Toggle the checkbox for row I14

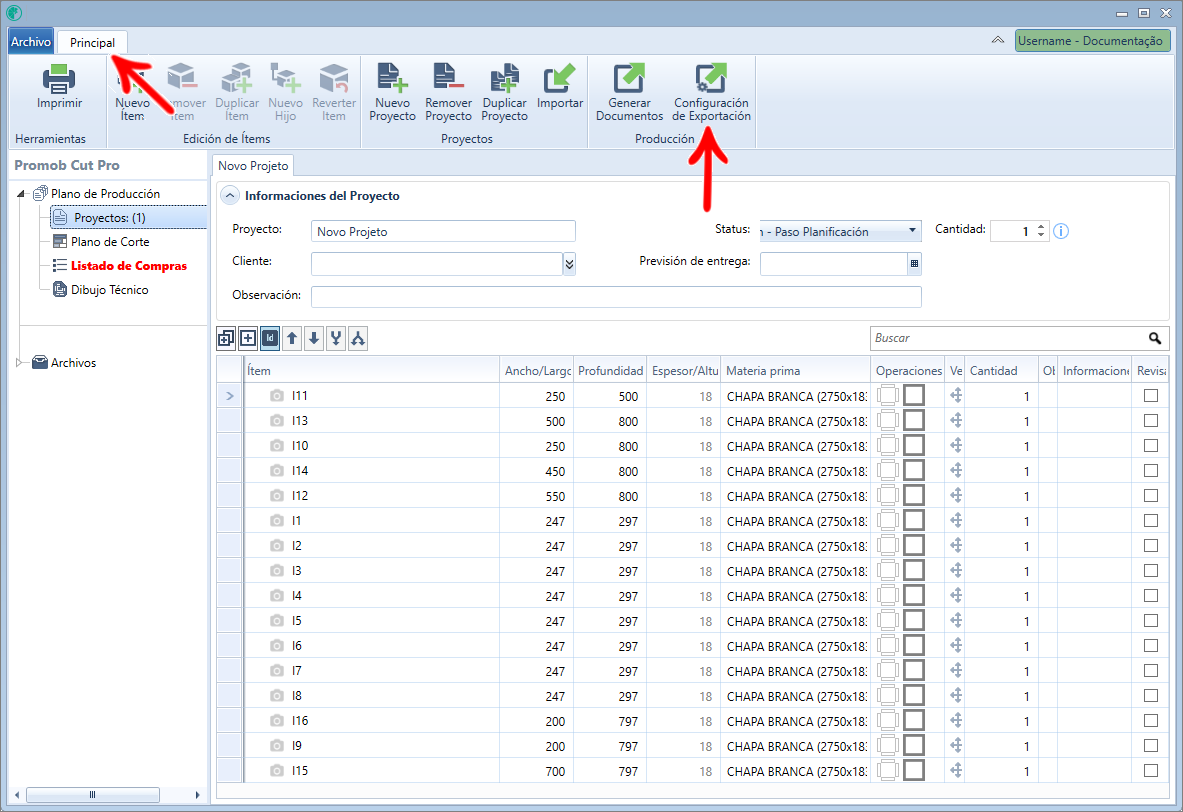[x=1151, y=470]
